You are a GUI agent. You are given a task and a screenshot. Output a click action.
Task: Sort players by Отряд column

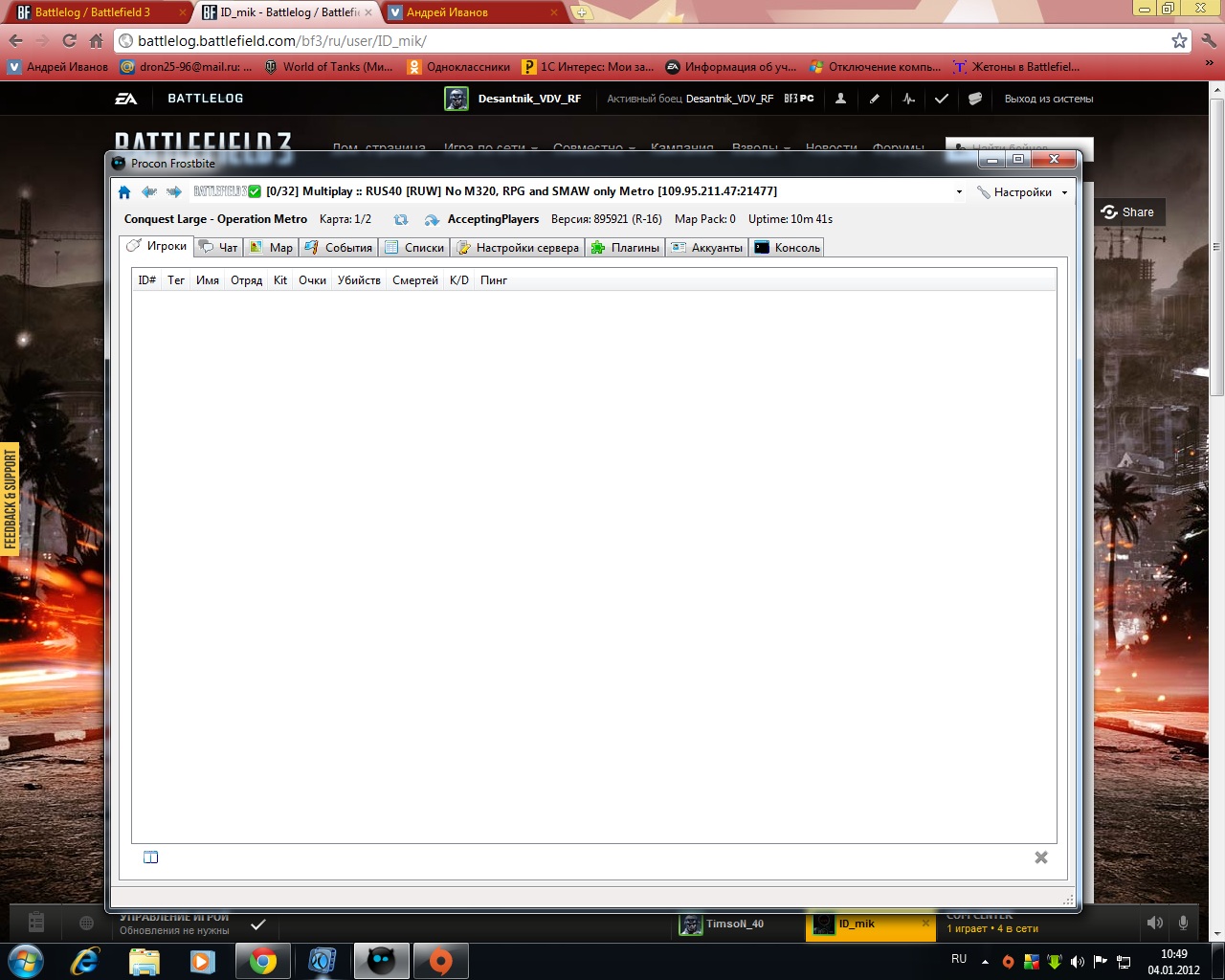(247, 280)
